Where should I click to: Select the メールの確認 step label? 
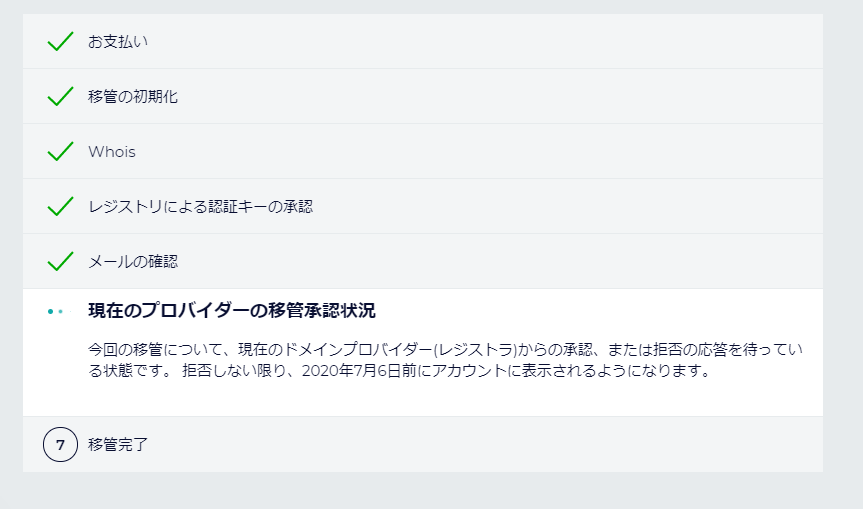pyautogui.click(x=133, y=261)
